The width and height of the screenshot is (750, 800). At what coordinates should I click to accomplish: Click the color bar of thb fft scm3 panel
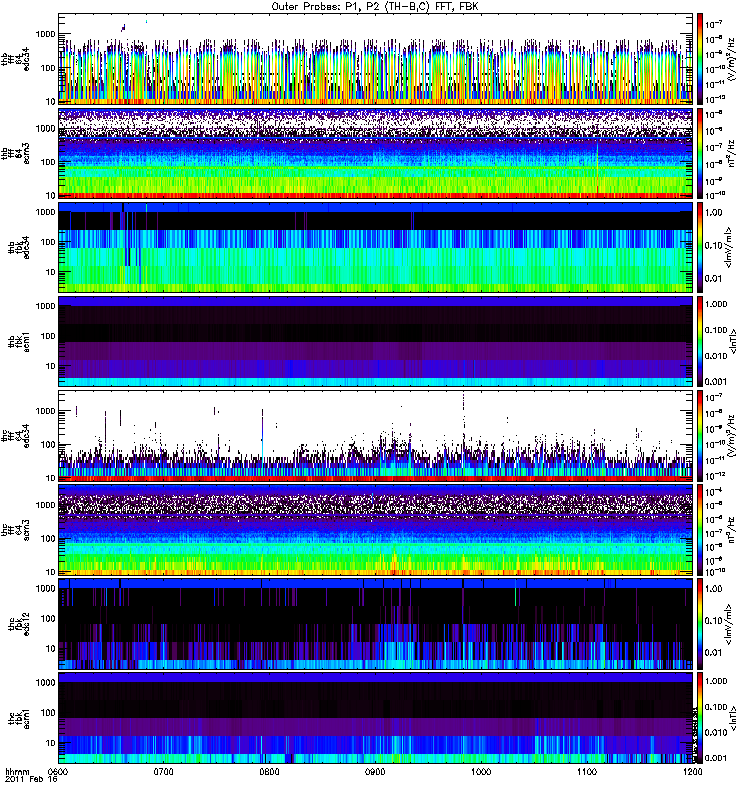[x=700, y=152]
